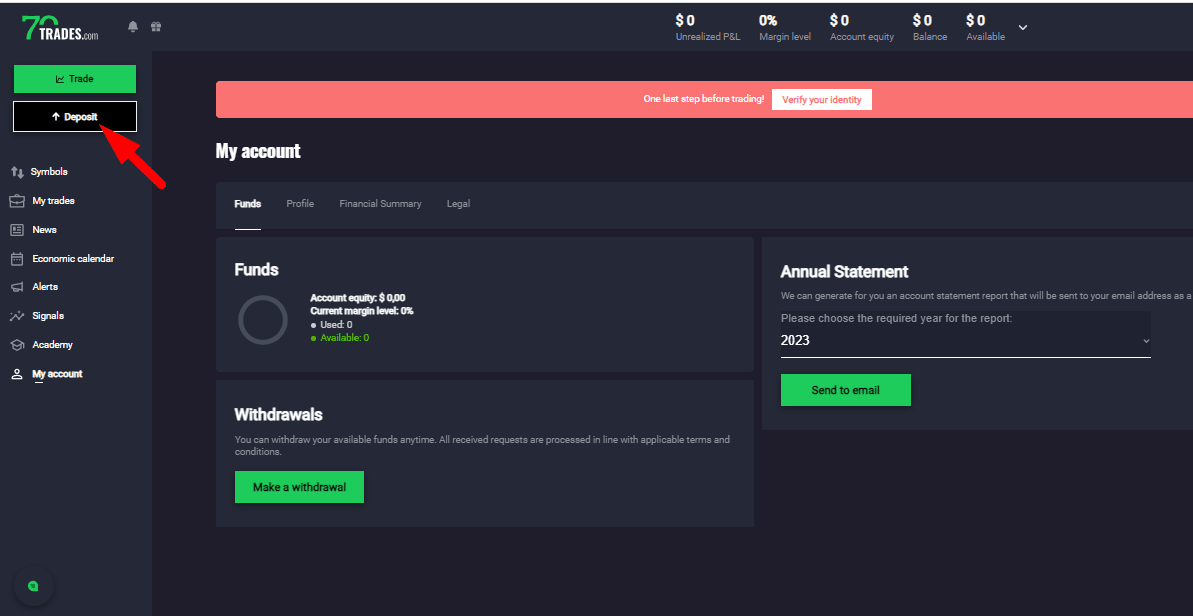Open the Signals menu item
Viewport: 1193px width, 616px height.
[48, 316]
